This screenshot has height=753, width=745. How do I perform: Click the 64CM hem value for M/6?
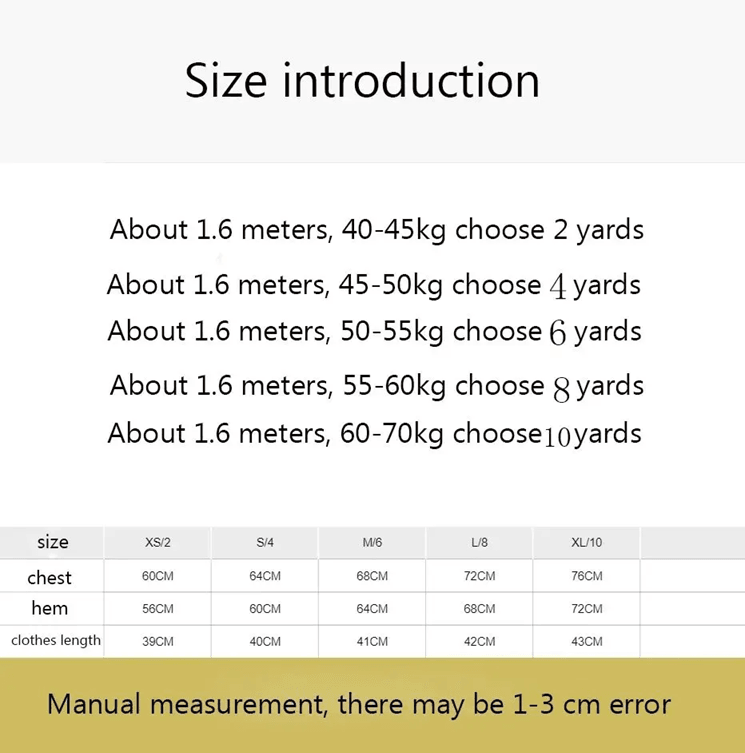[x=372, y=608]
